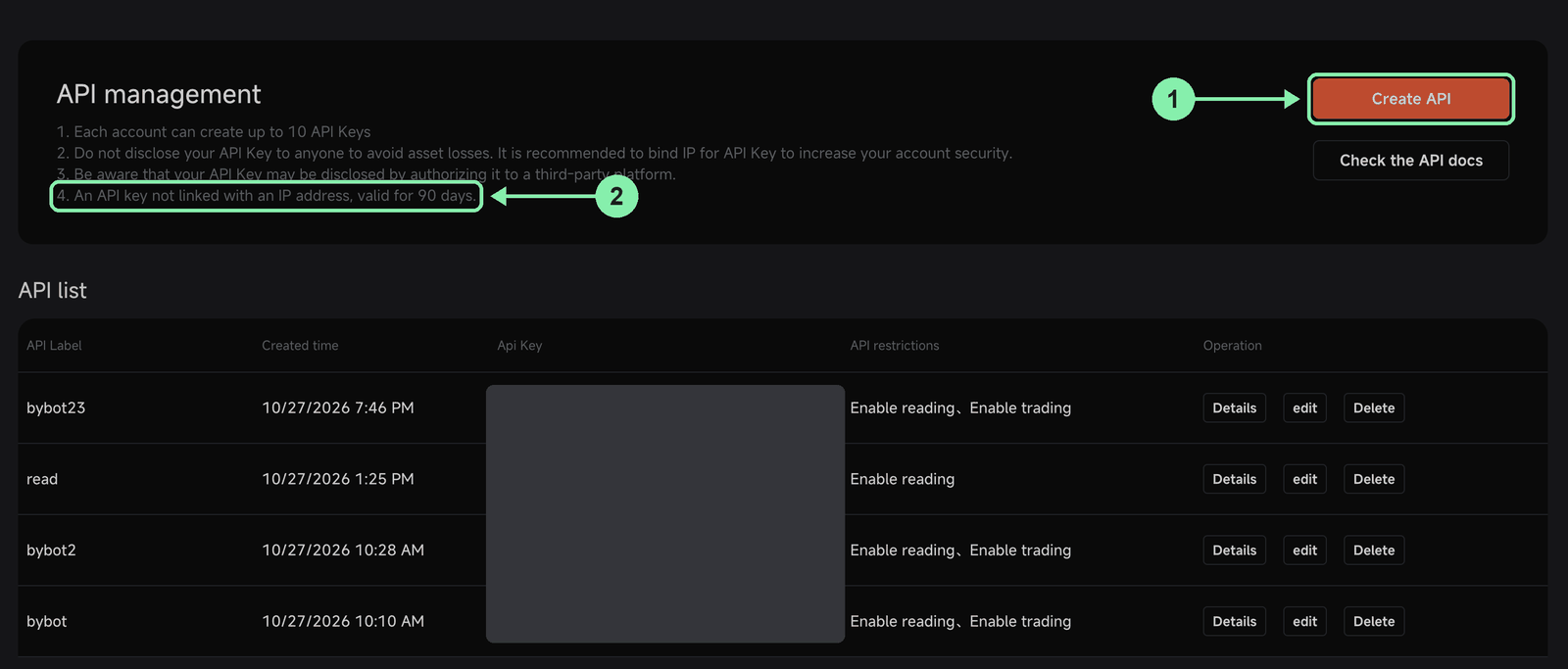Delete the bybot2 API key
This screenshot has height=669, width=1568.
(1374, 550)
